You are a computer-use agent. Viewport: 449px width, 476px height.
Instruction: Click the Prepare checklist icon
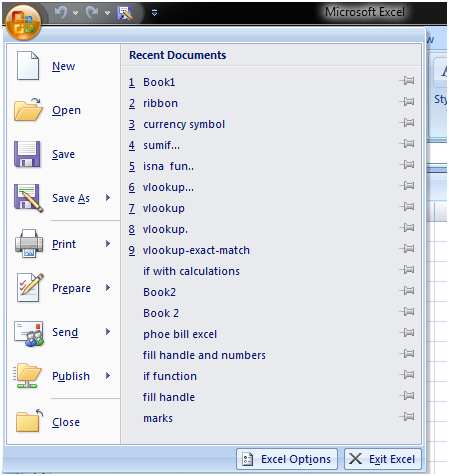pyautogui.click(x=30, y=287)
